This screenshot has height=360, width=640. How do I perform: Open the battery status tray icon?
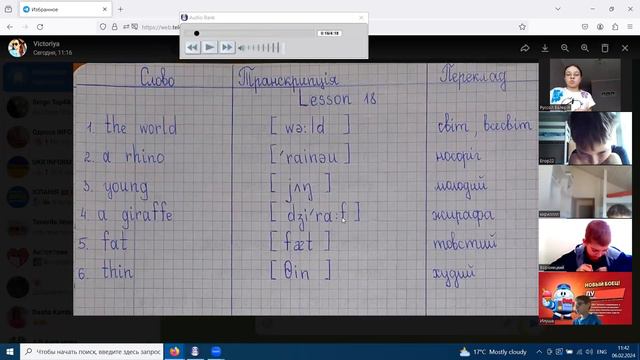click(569, 351)
